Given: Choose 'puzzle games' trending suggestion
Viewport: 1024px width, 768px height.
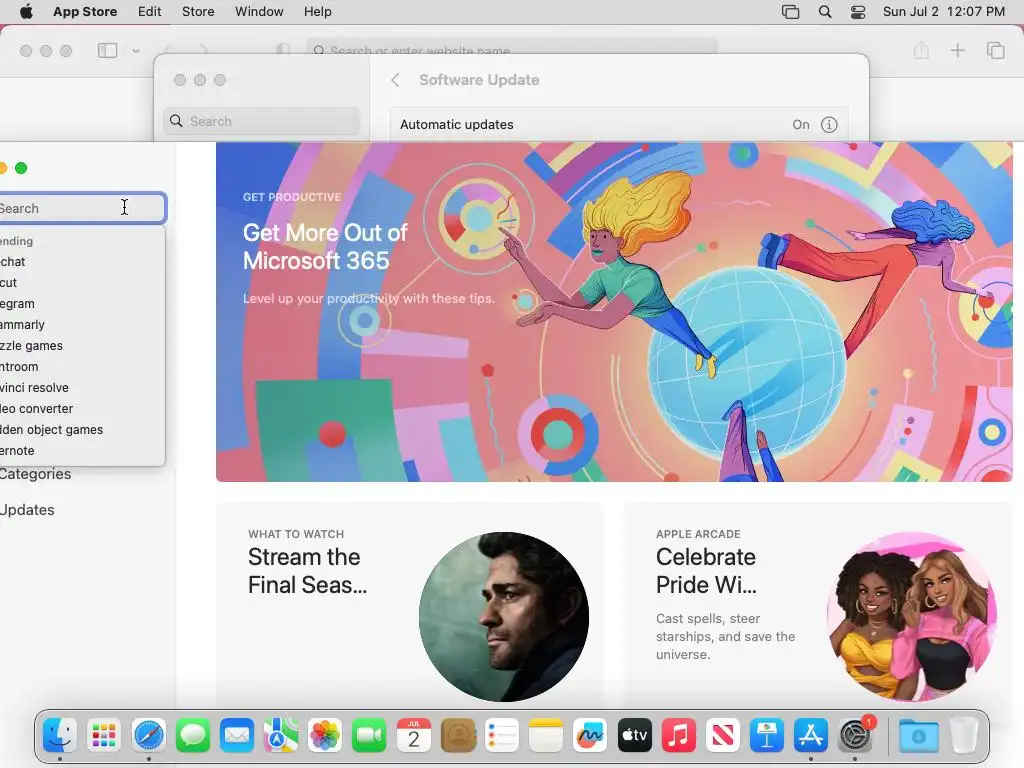Looking at the screenshot, I should click(82, 345).
